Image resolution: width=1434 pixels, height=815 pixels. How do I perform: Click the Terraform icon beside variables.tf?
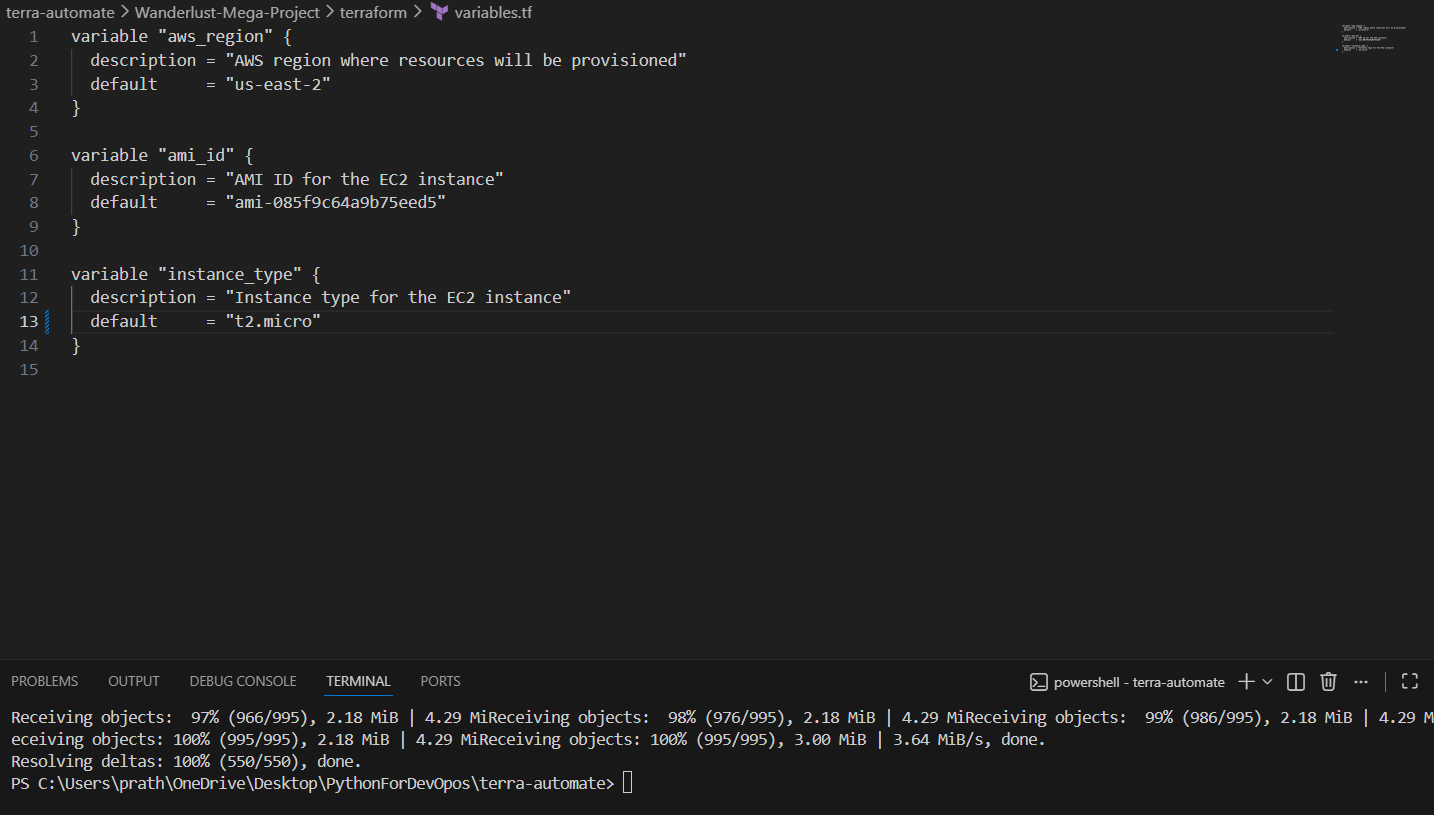pyautogui.click(x=439, y=12)
